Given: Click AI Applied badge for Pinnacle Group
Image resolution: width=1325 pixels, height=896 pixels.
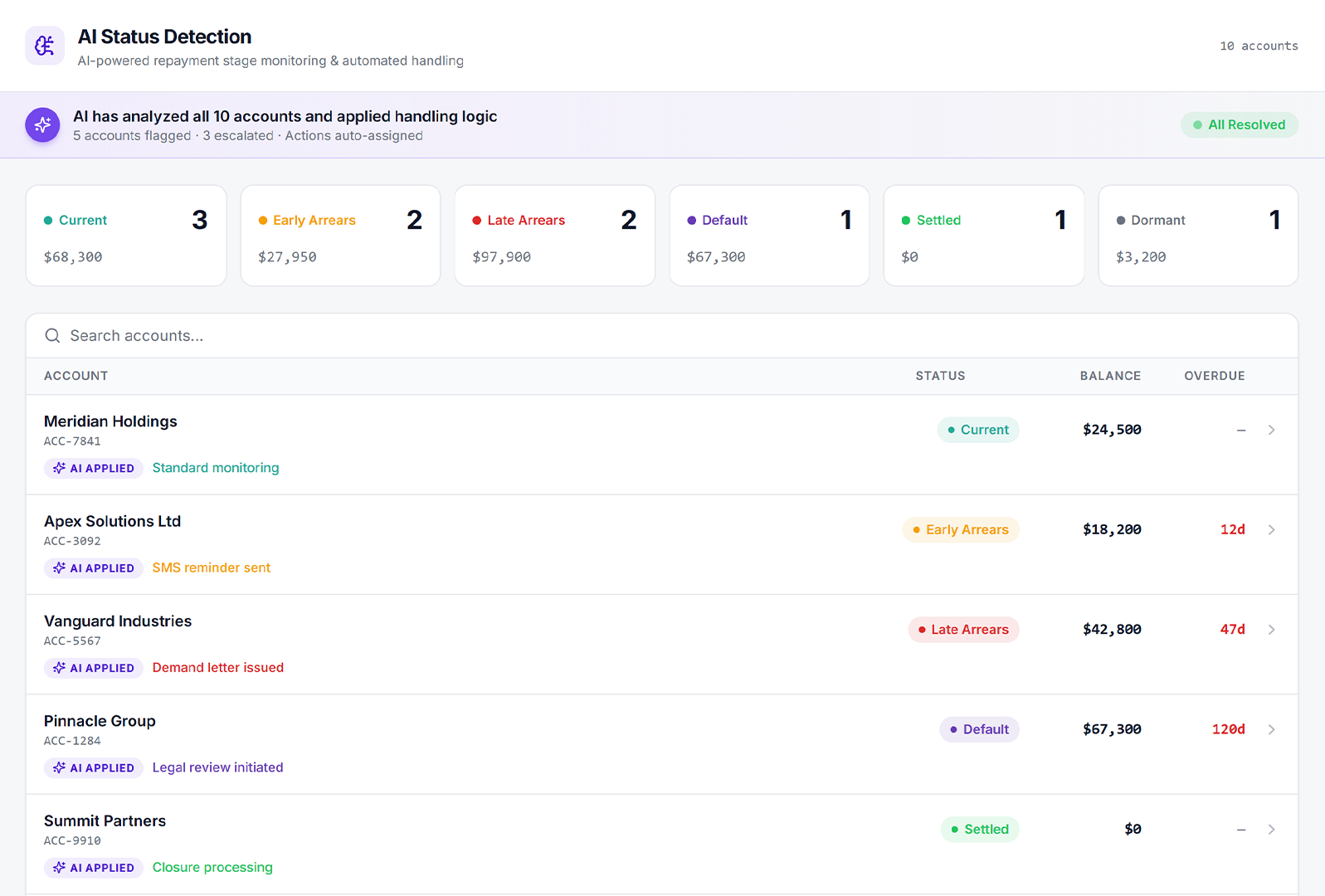Looking at the screenshot, I should 94,768.
